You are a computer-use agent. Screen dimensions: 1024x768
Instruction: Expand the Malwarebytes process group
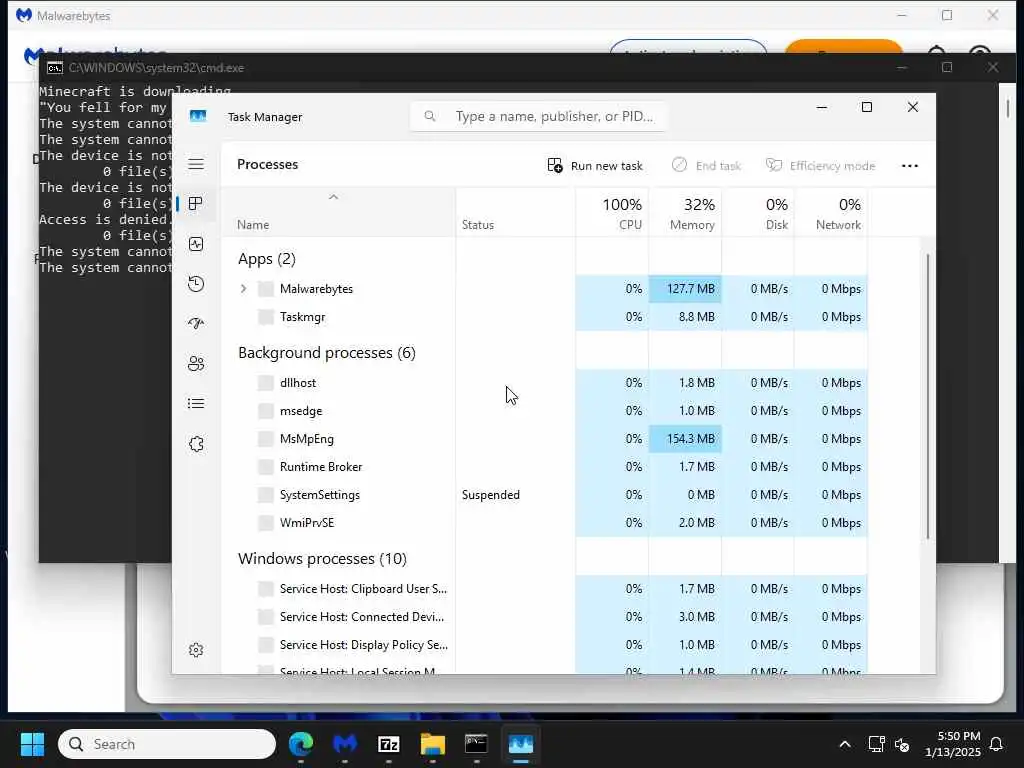coord(244,289)
